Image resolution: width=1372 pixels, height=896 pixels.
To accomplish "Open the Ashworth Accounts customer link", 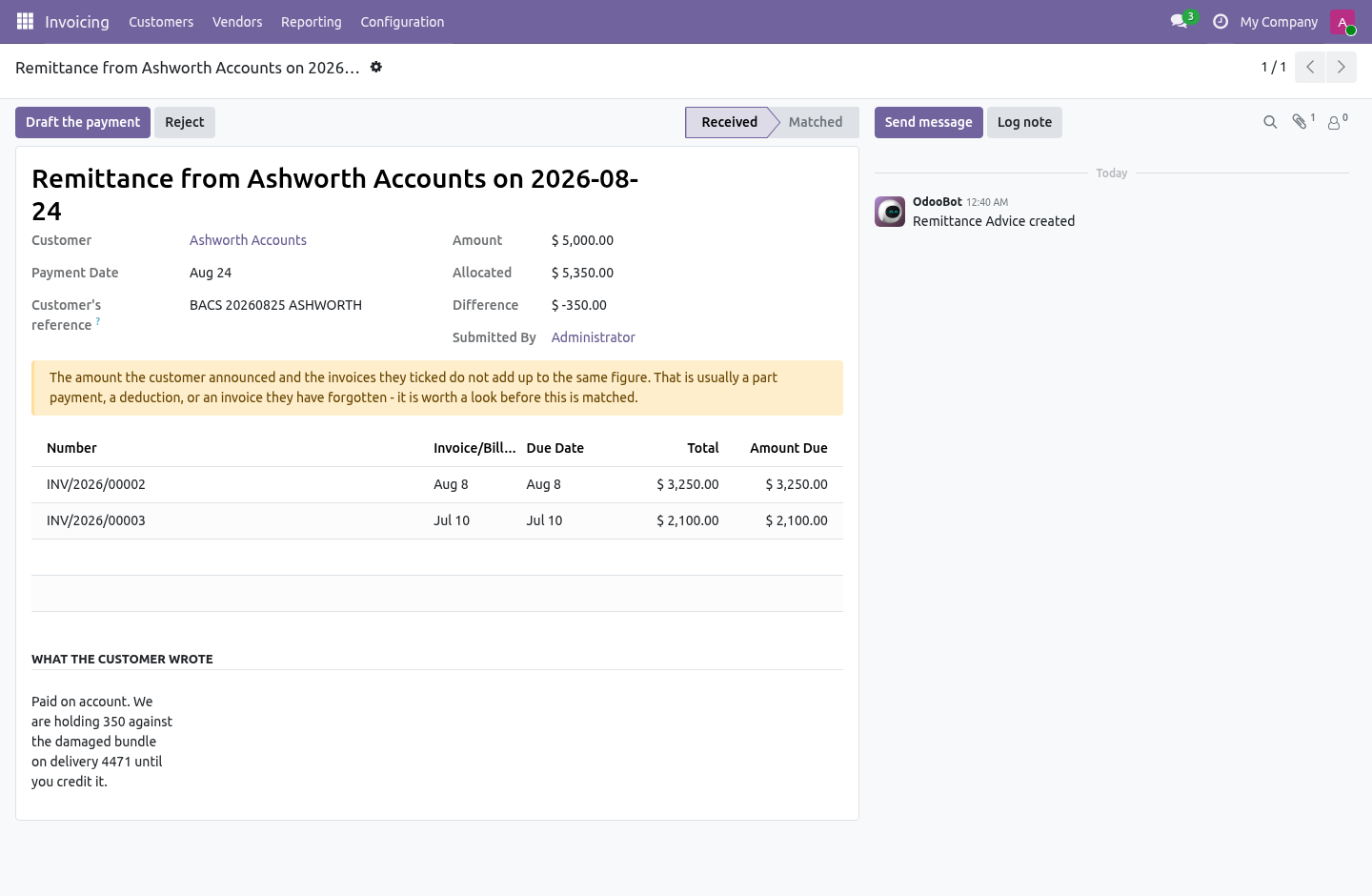I will (248, 240).
